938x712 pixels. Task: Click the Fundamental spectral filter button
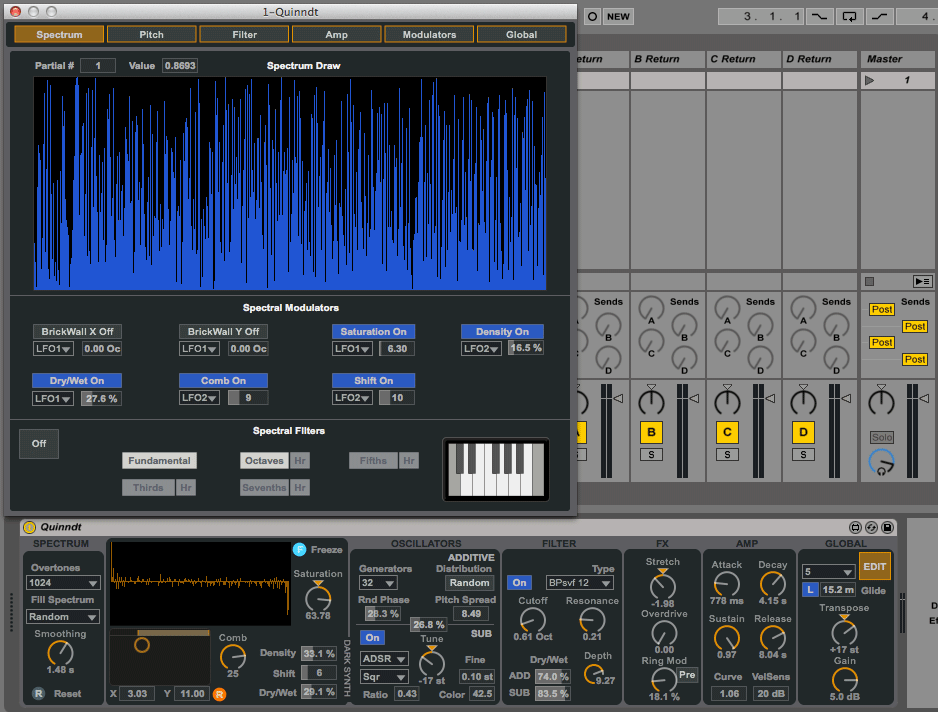coord(159,461)
